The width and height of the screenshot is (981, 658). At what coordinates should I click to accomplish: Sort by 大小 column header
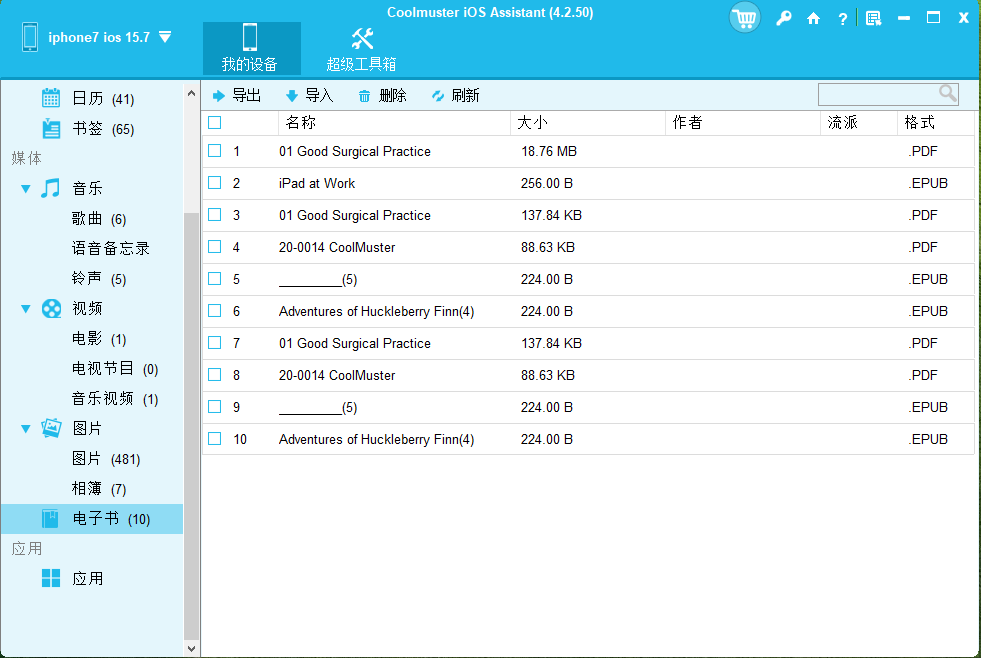[x=587, y=123]
